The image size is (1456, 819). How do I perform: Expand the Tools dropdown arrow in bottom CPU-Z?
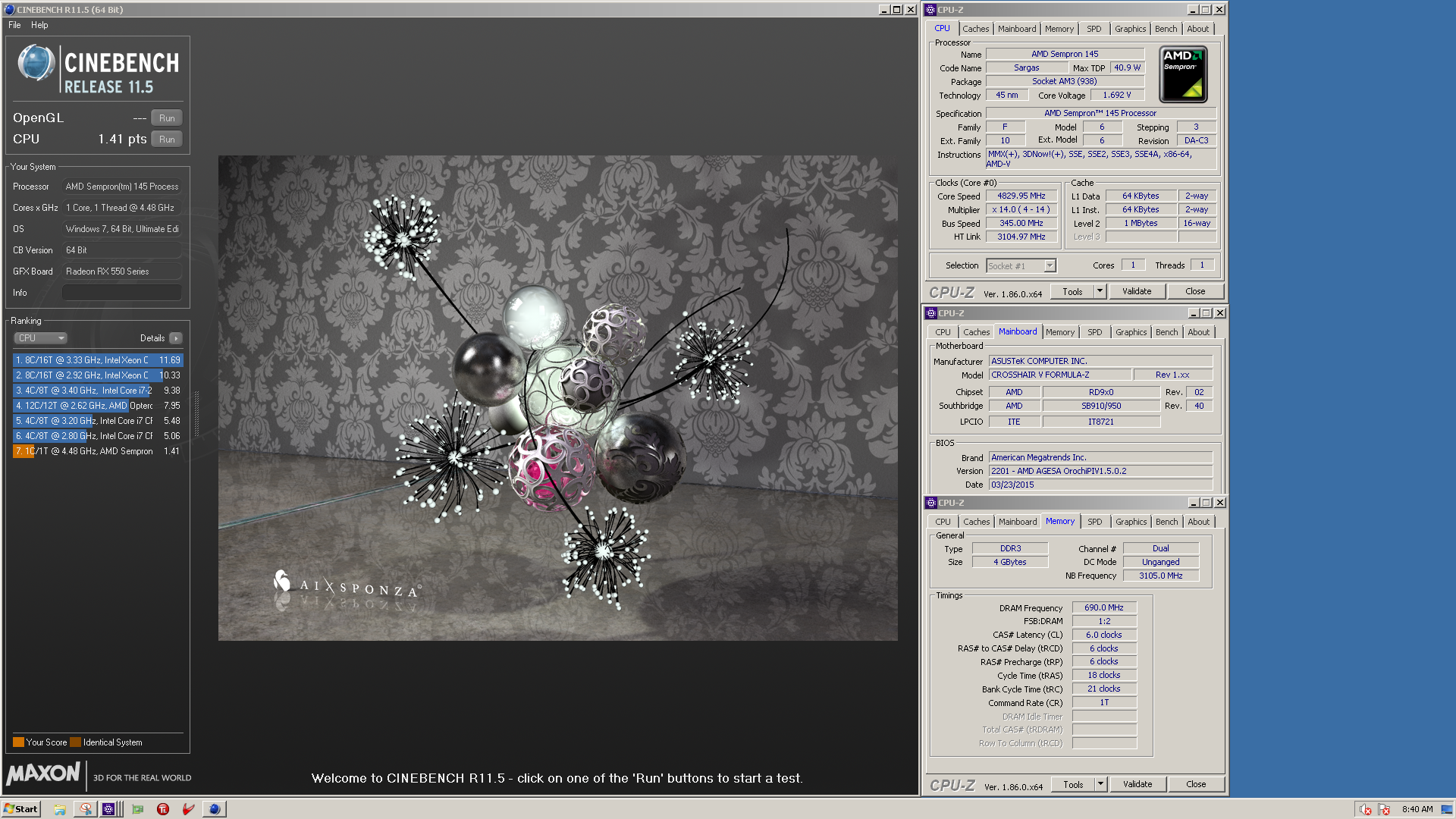coord(1100,784)
